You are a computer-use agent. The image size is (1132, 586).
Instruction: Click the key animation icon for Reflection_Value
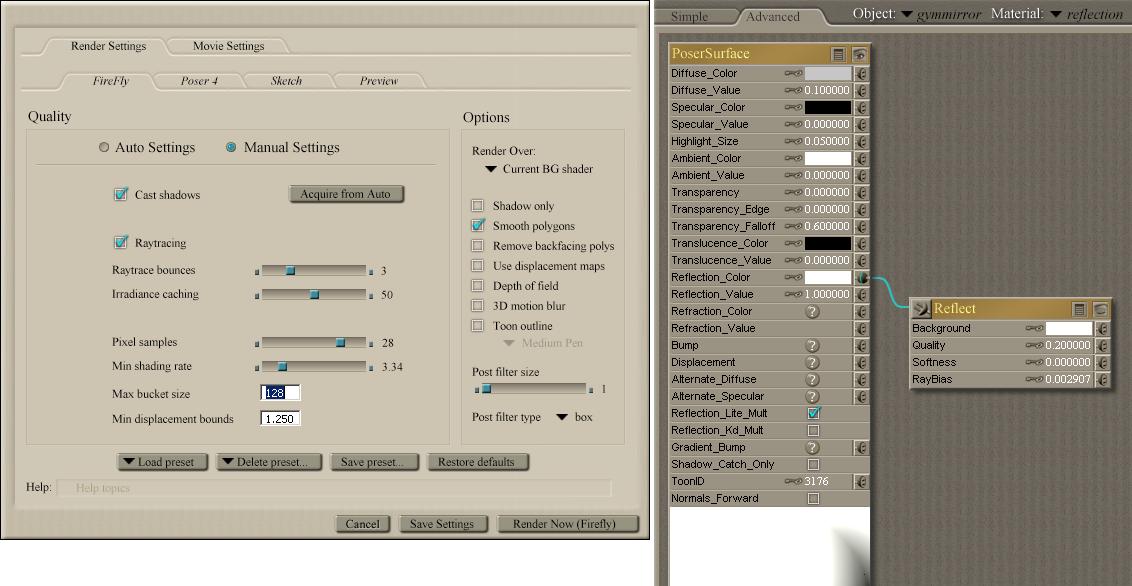793,294
